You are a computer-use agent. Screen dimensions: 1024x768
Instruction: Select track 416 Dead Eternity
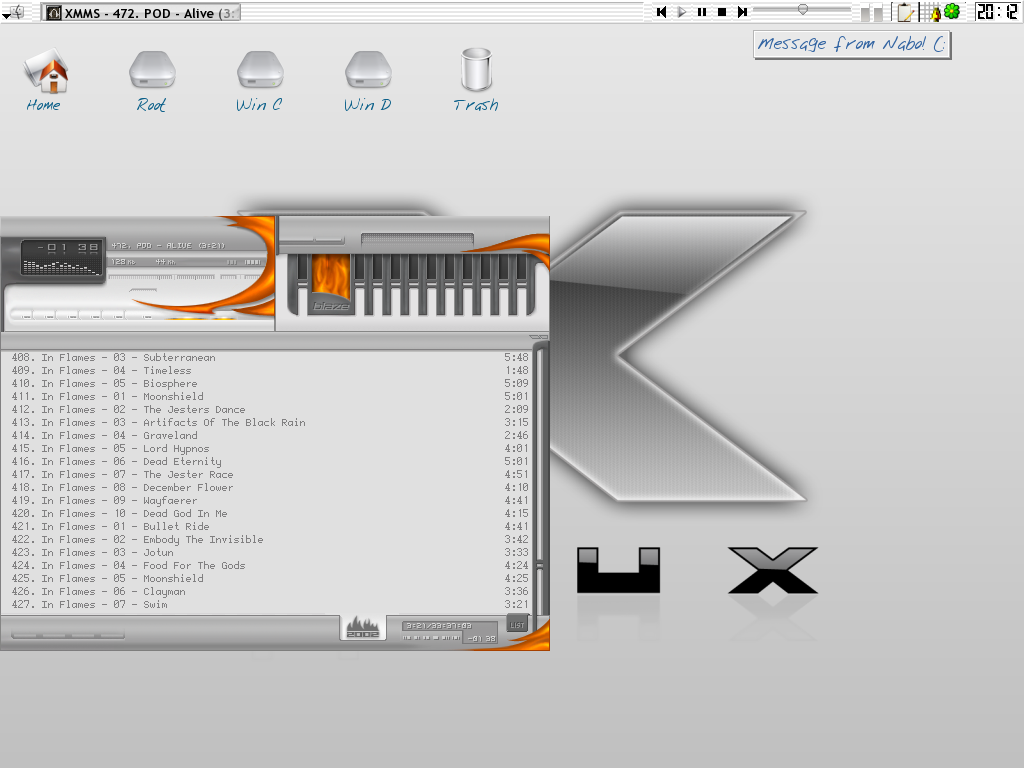tap(270, 462)
